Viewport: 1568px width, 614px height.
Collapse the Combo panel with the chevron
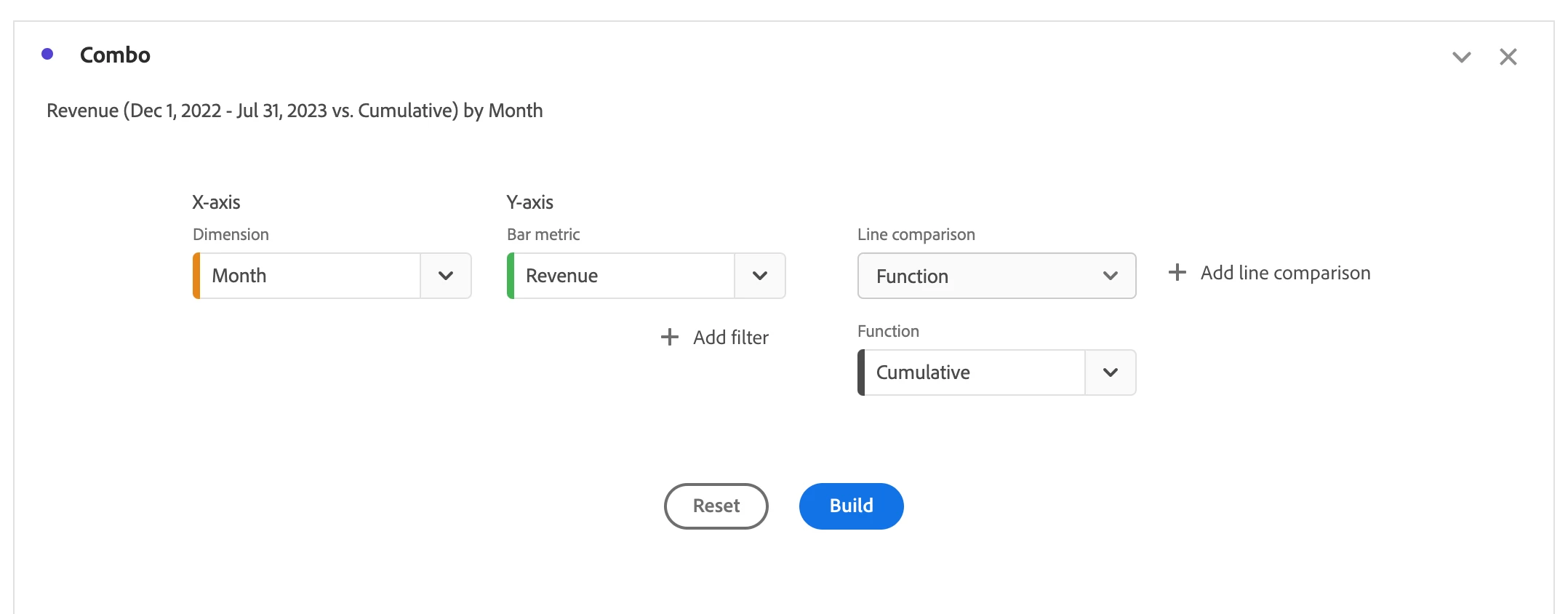pyautogui.click(x=1461, y=57)
